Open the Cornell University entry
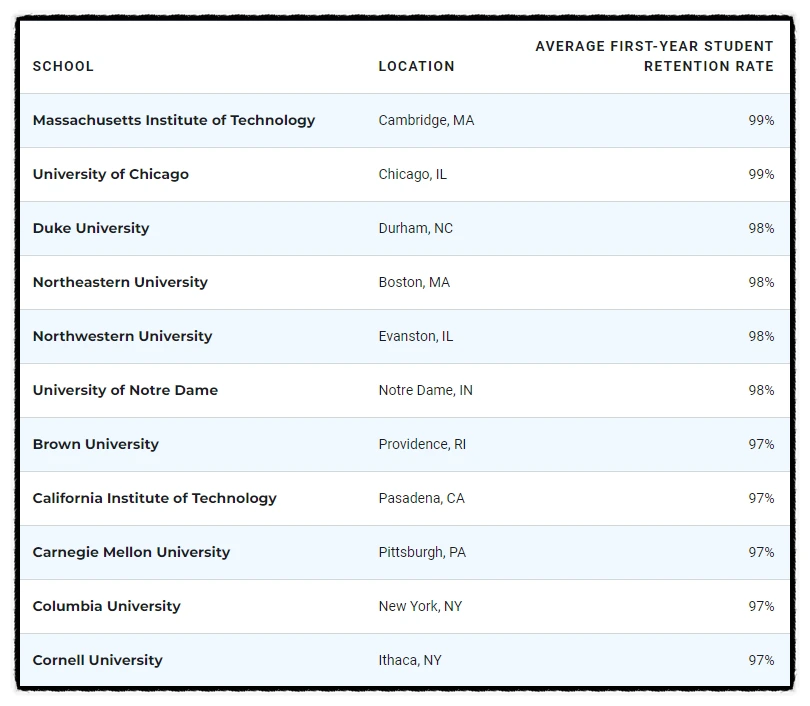This screenshot has width=810, height=706. [x=98, y=660]
